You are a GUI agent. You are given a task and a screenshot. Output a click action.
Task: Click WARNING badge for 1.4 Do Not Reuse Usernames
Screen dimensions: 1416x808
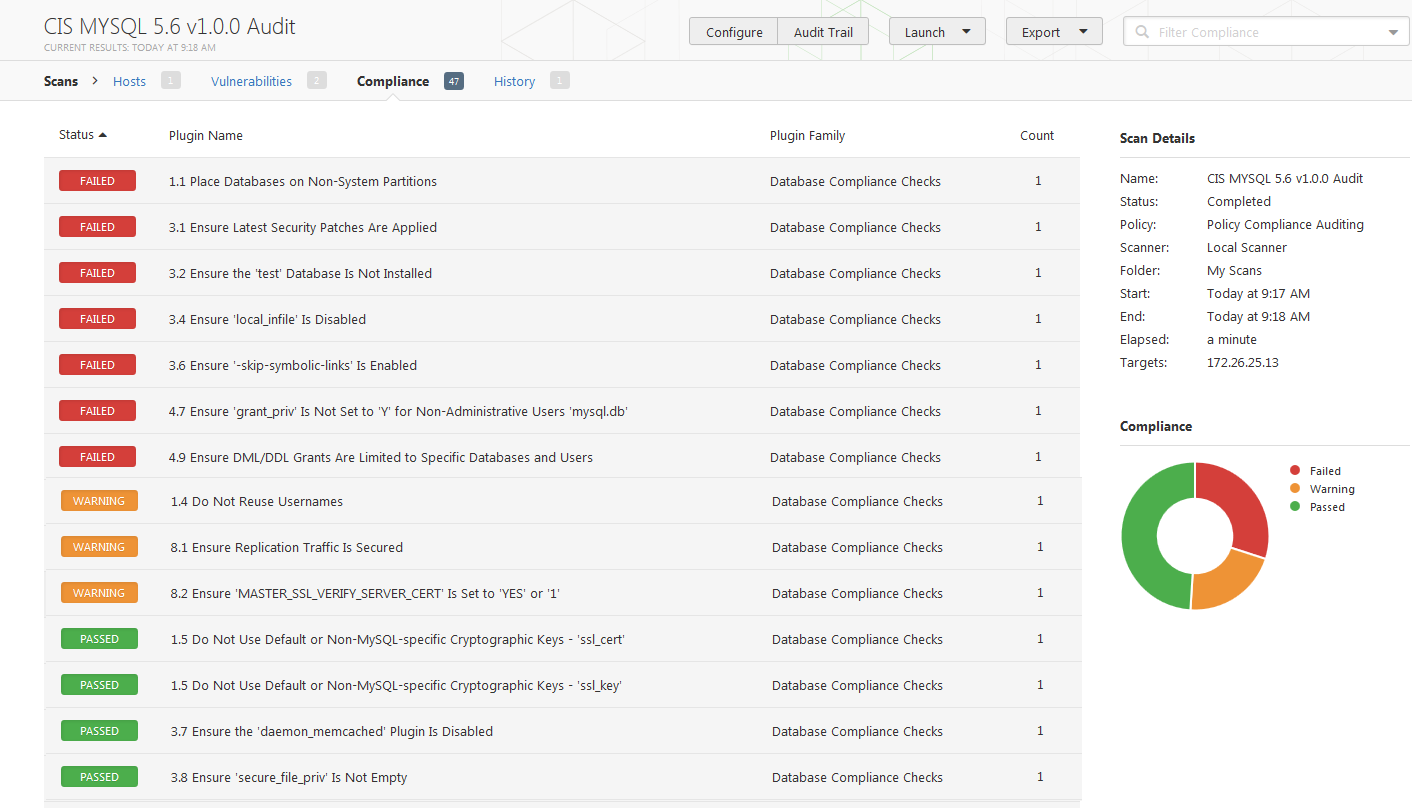(99, 501)
